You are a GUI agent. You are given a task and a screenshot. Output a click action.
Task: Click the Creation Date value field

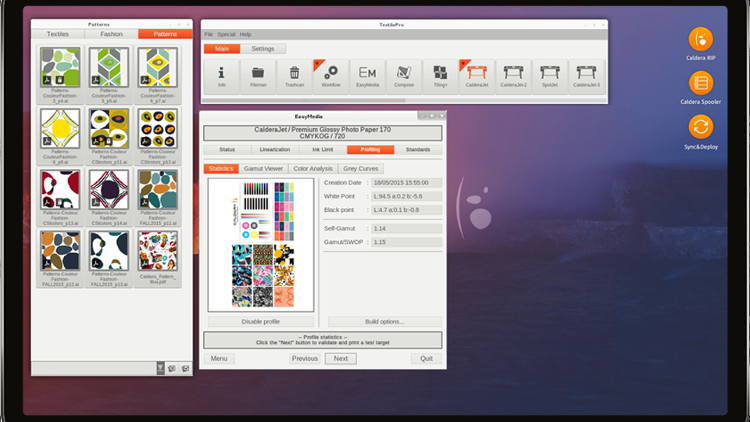tap(407, 183)
